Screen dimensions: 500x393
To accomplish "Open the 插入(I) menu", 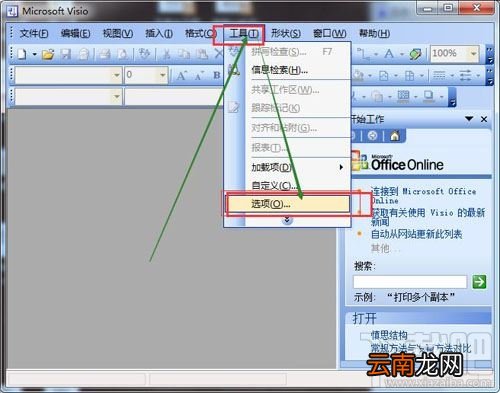I will click(159, 33).
